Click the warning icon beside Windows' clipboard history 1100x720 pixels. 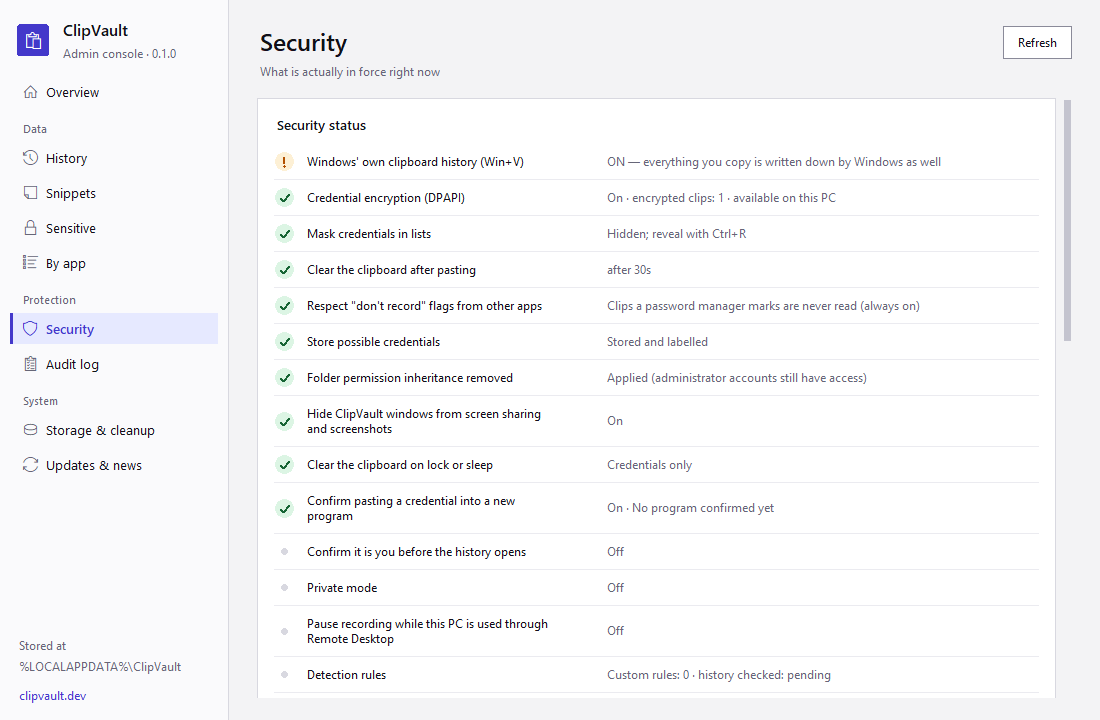[x=284, y=162]
